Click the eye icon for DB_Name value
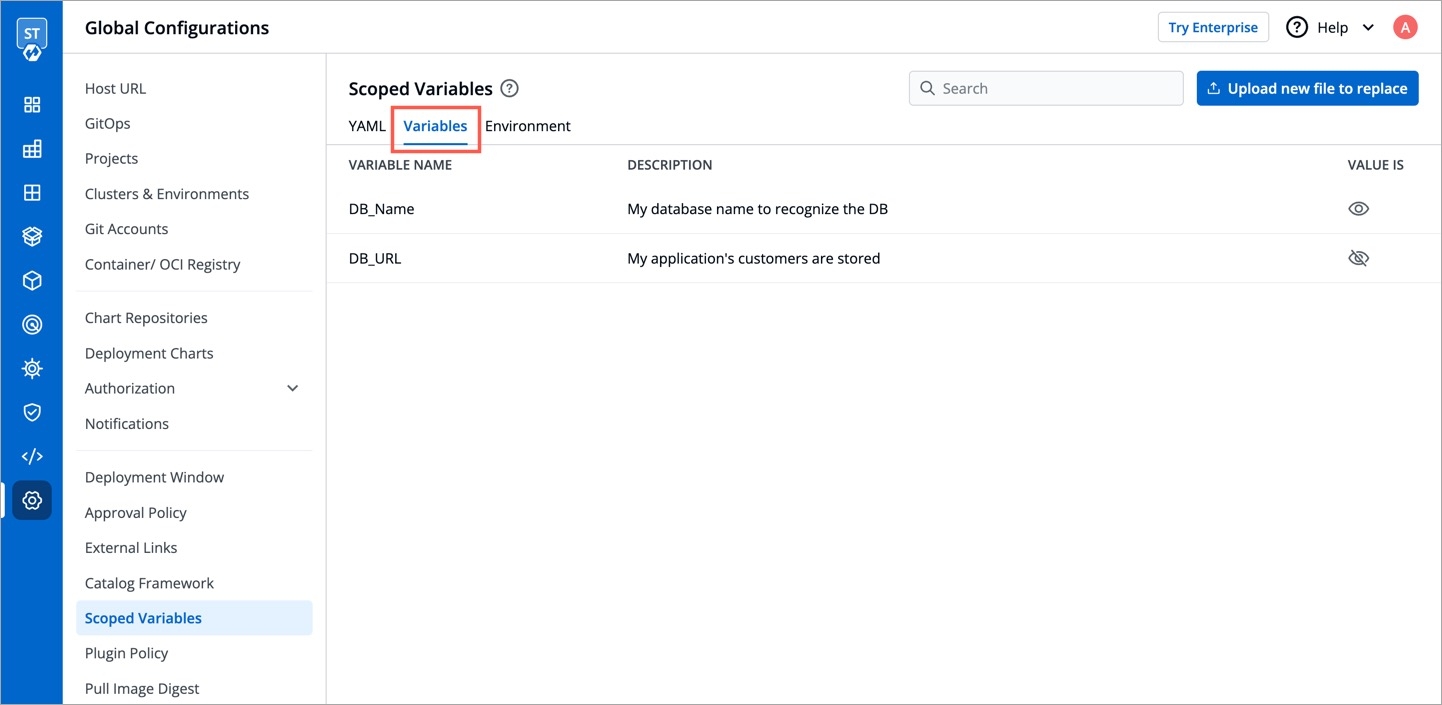 [x=1357, y=209]
